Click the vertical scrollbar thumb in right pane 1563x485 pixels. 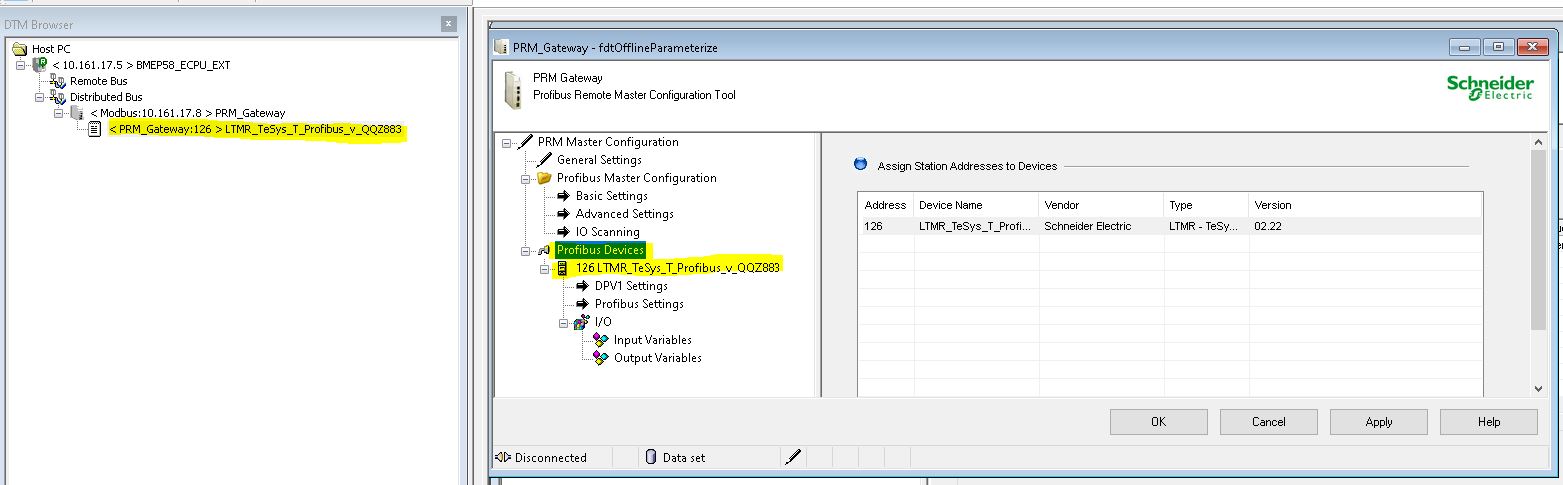(1538, 240)
